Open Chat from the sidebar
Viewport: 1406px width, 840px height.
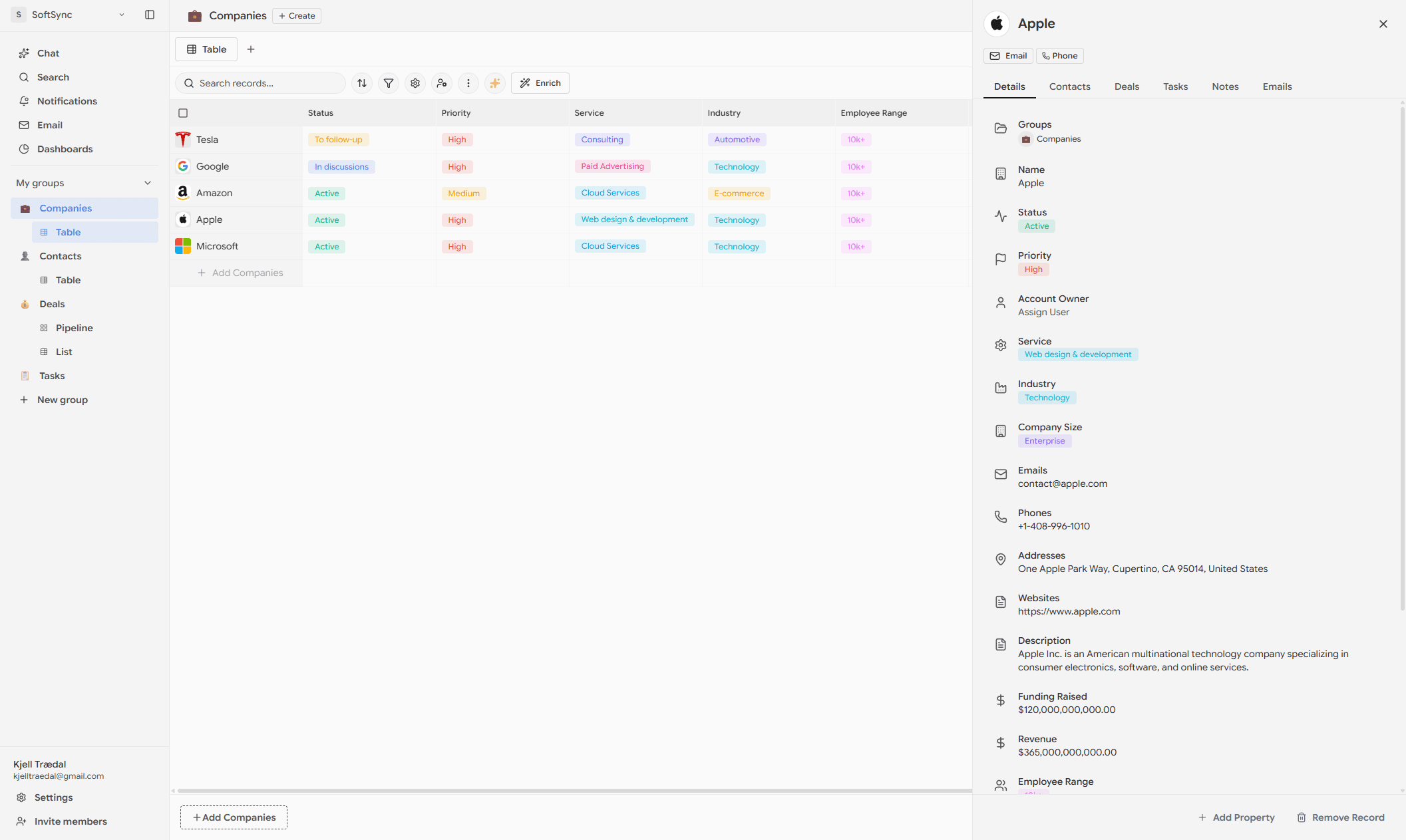click(x=47, y=53)
